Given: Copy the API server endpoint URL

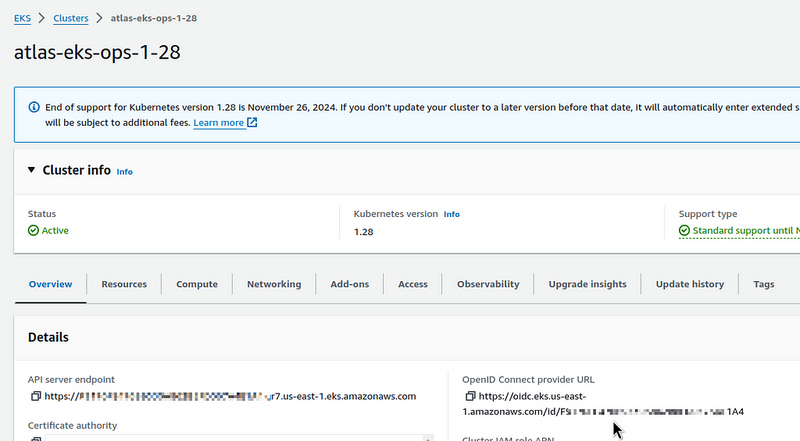Looking at the screenshot, I should click(x=36, y=396).
